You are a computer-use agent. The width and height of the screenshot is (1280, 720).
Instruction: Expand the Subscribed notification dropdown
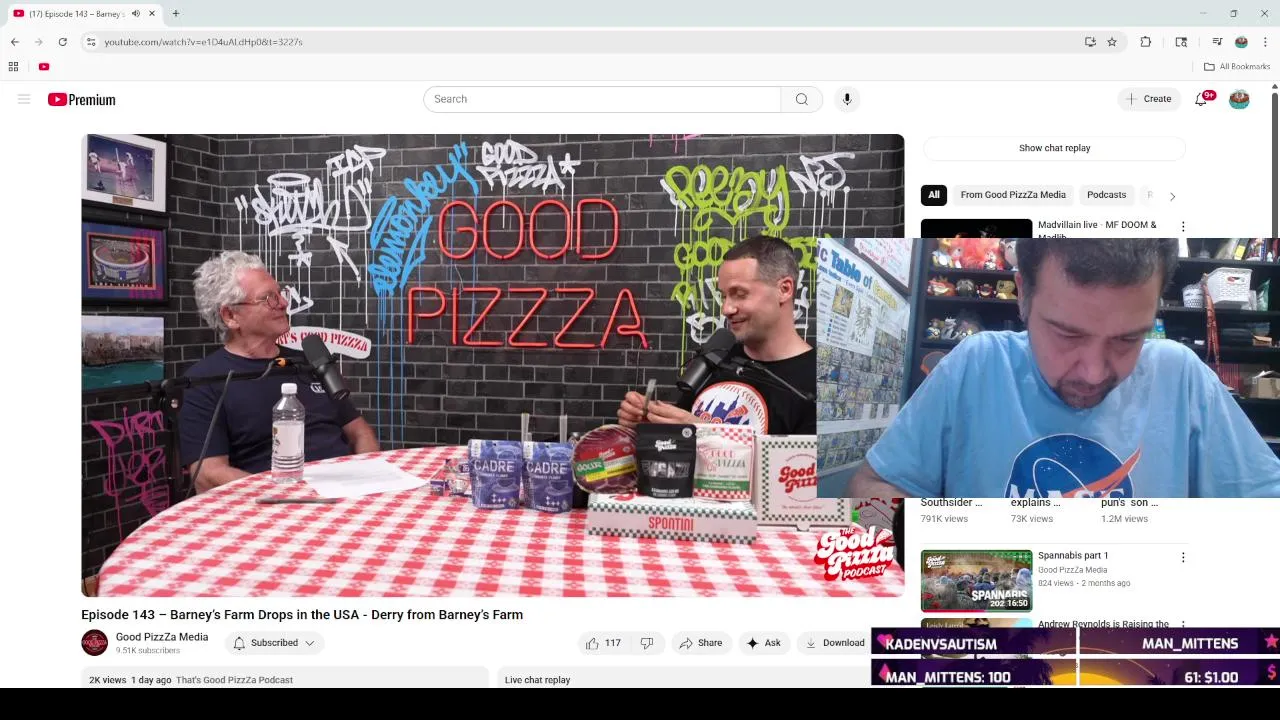click(x=274, y=643)
